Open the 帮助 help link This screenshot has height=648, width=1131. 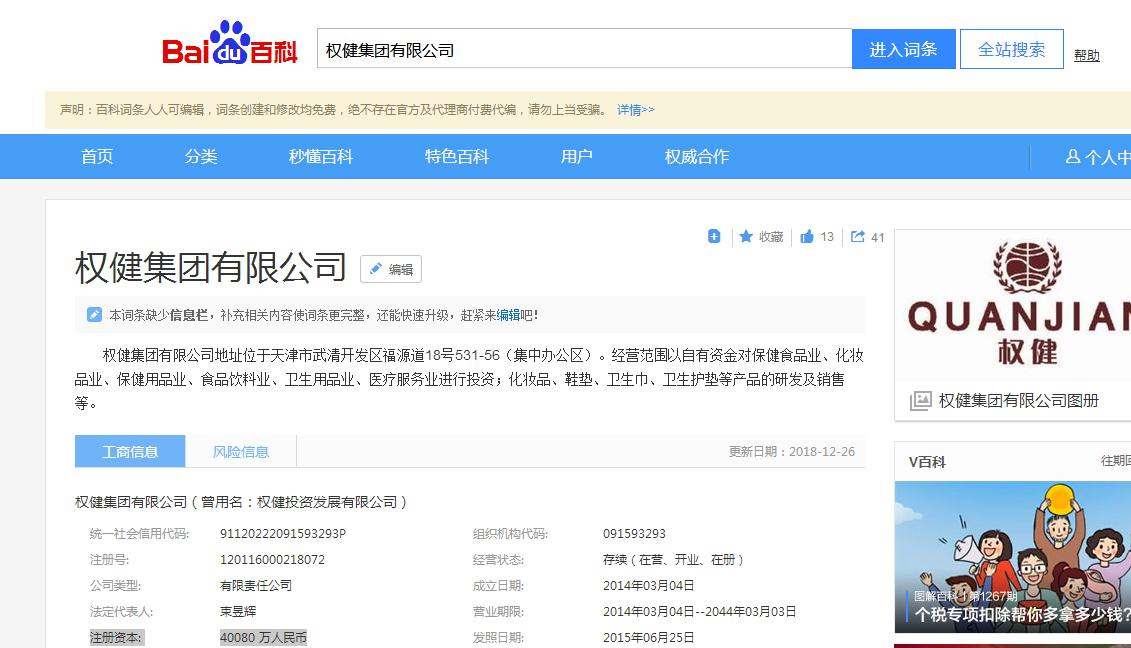coord(1086,56)
